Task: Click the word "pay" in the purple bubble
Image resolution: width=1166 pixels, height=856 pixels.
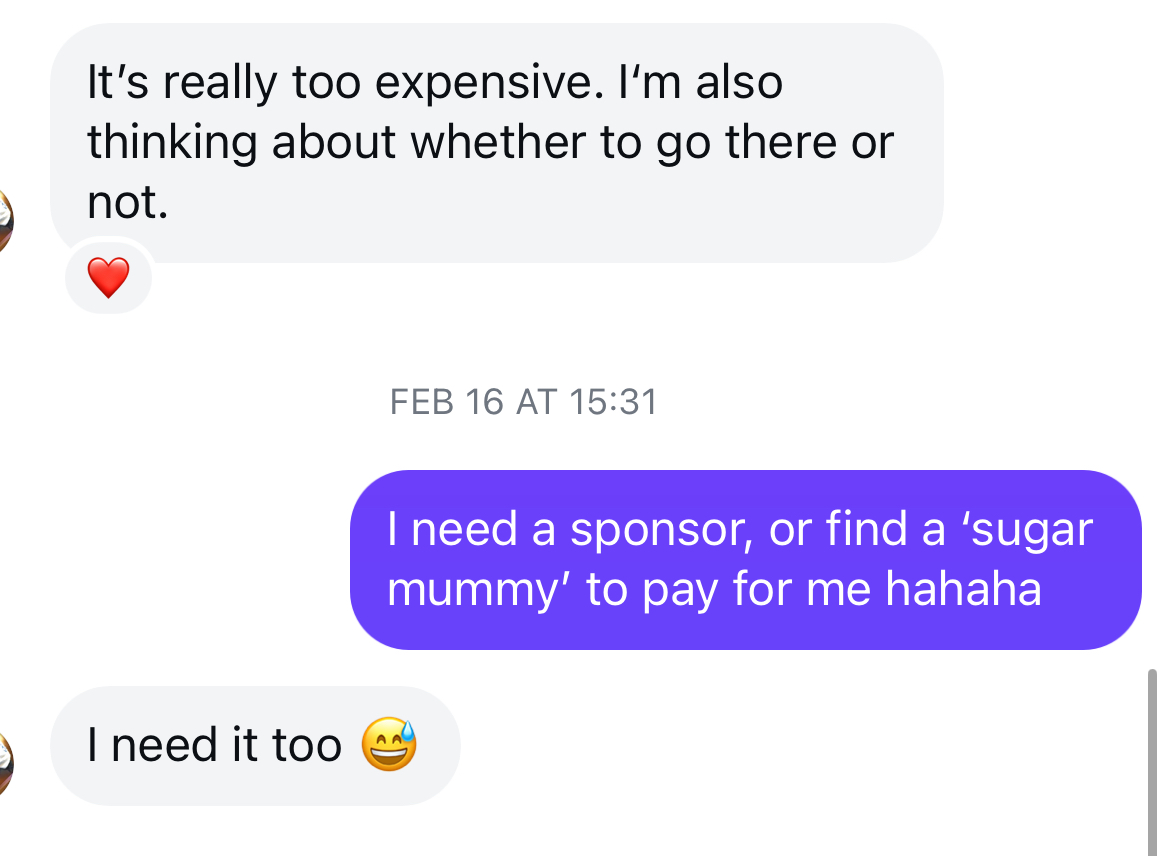Action: point(678,590)
